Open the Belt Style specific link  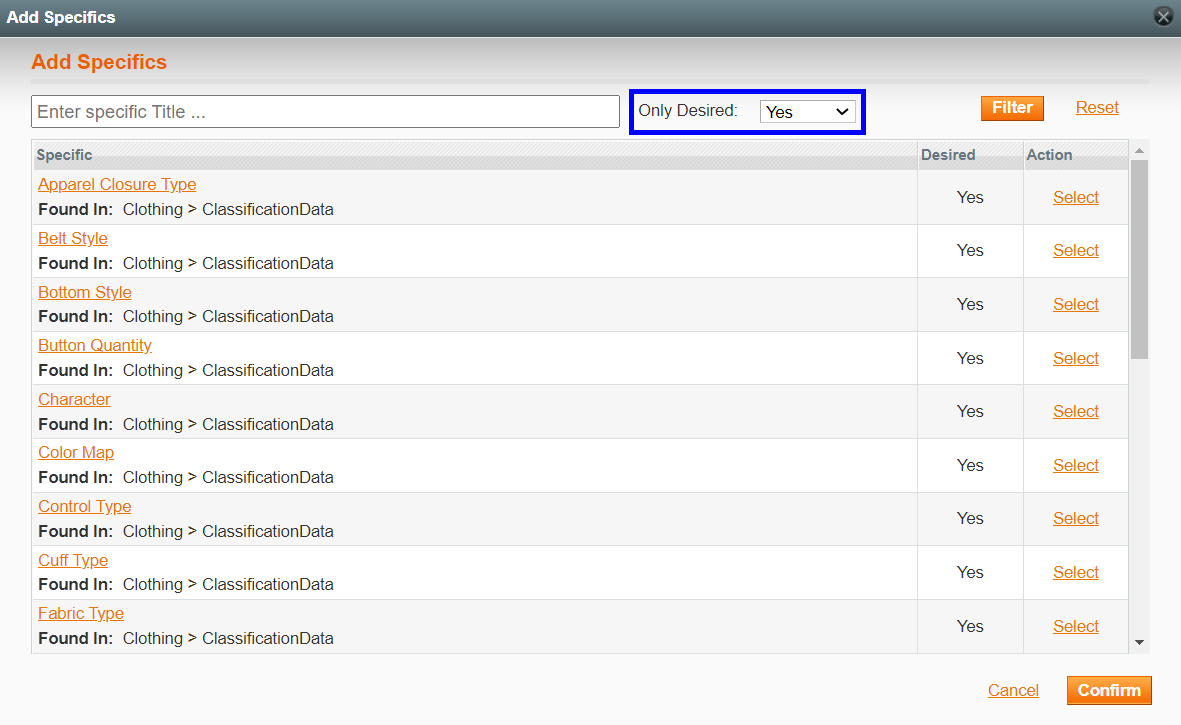73,238
